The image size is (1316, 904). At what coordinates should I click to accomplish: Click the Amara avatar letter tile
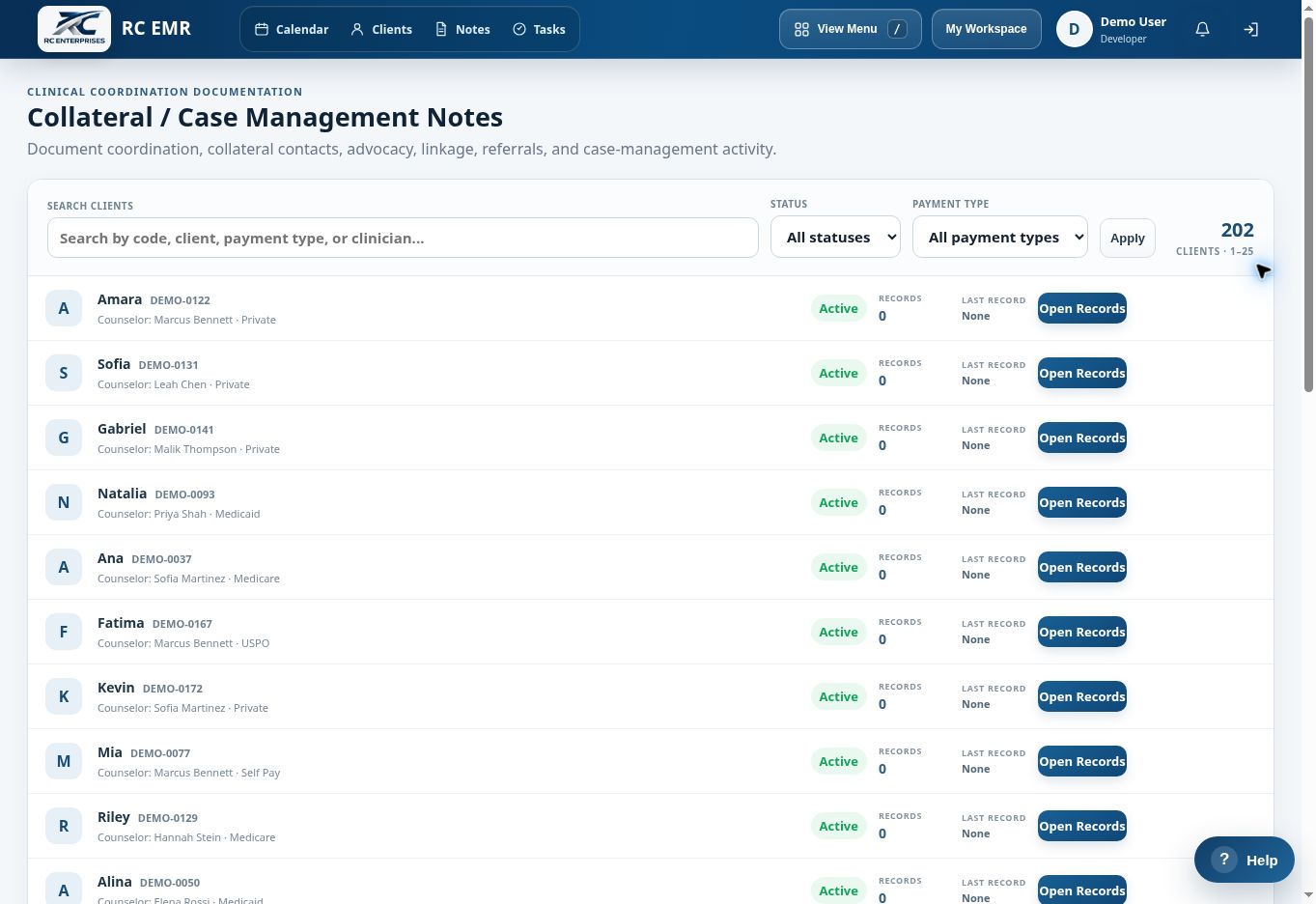[64, 308]
